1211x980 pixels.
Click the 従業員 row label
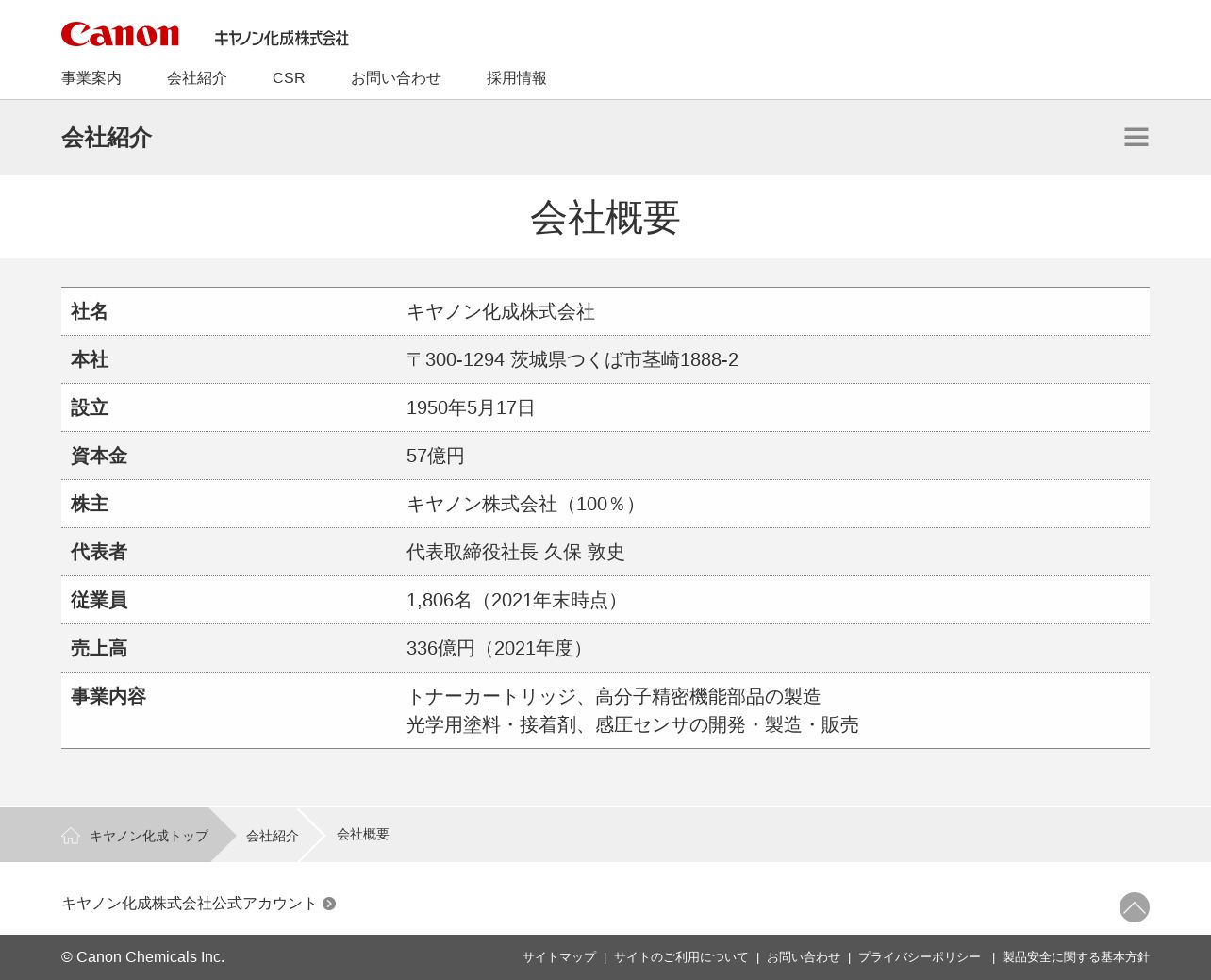99,600
